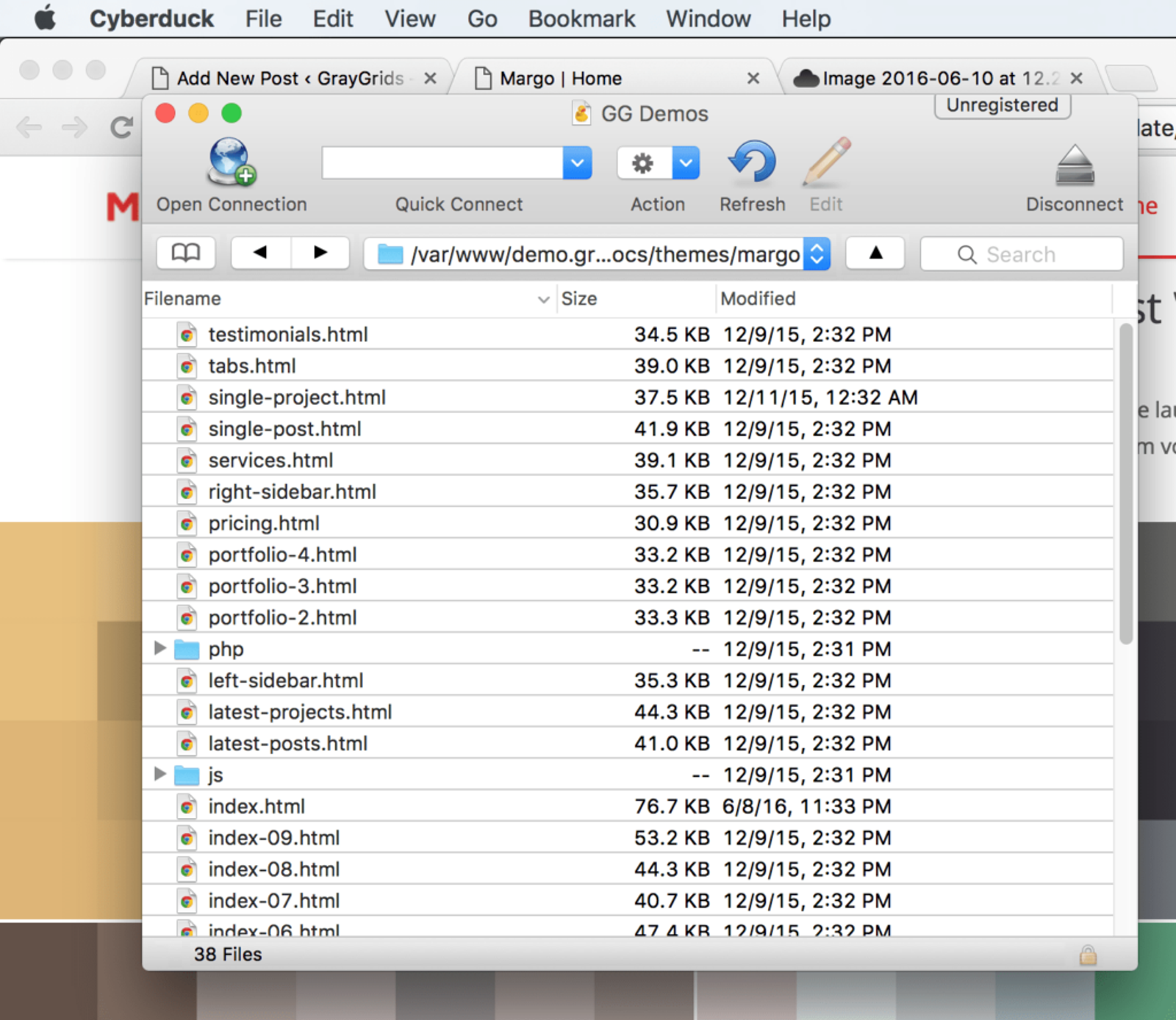This screenshot has height=1020, width=1176.
Task: Toggle the bookmarks book icon
Action: pos(186,254)
